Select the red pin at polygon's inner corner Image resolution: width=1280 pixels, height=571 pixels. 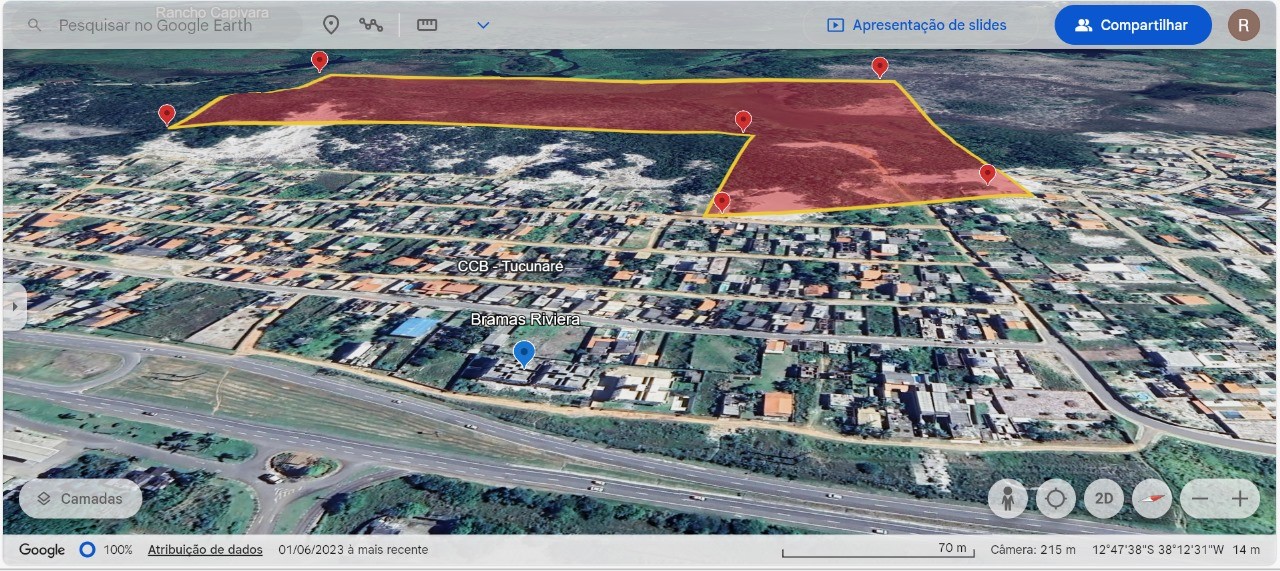pos(743,121)
